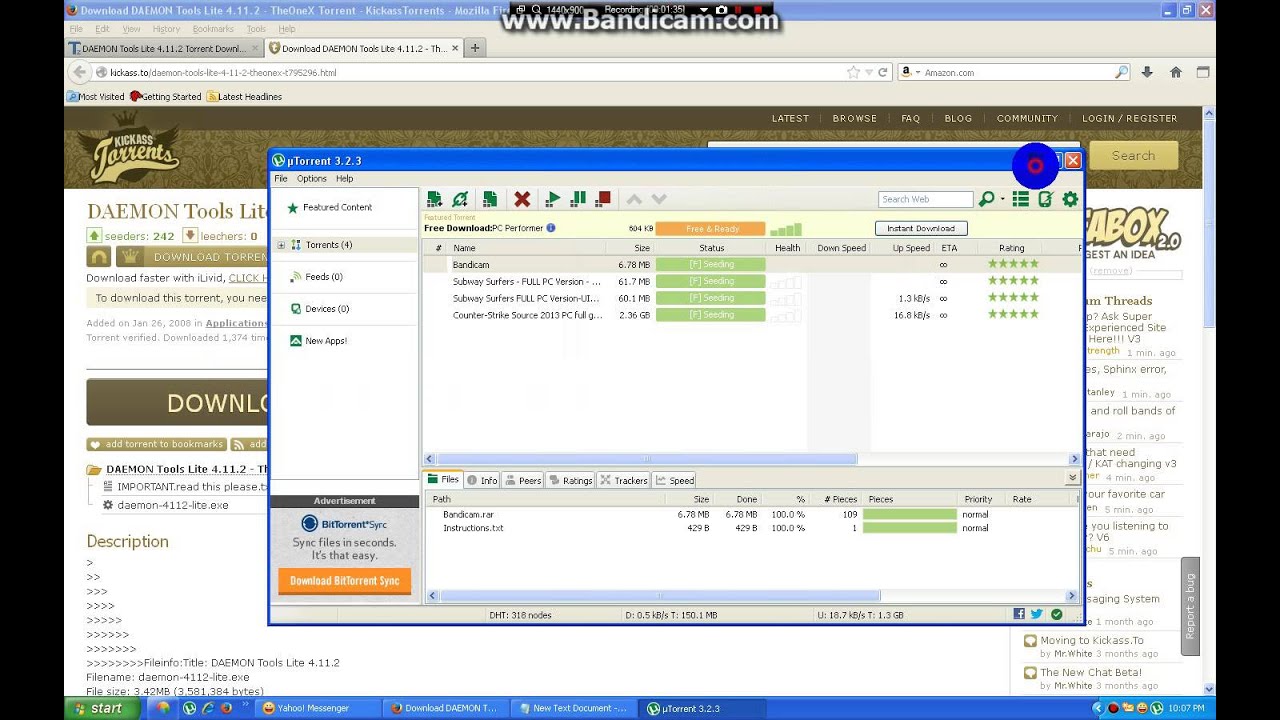Select Counter-Strike Source 2013 torrent row
1280x720 pixels.
pos(750,315)
